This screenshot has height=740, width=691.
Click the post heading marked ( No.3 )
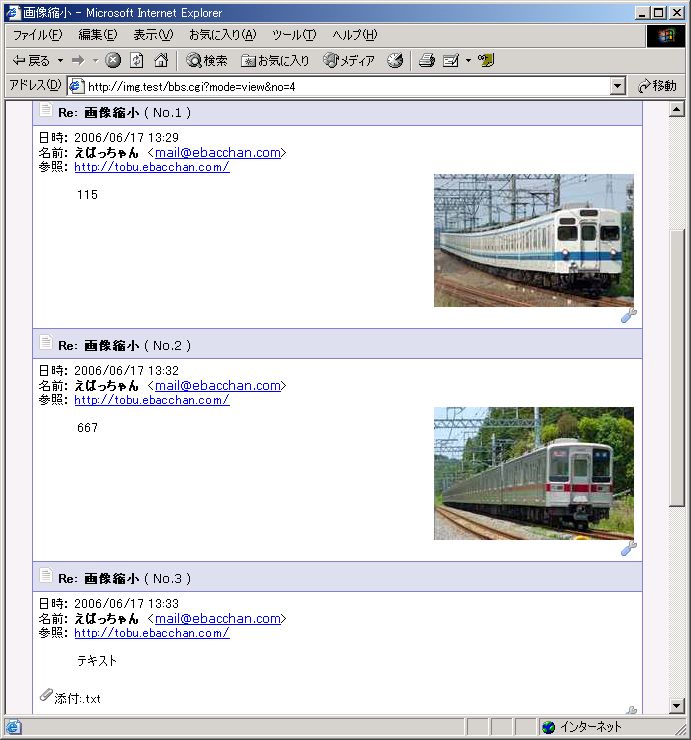coord(125,579)
